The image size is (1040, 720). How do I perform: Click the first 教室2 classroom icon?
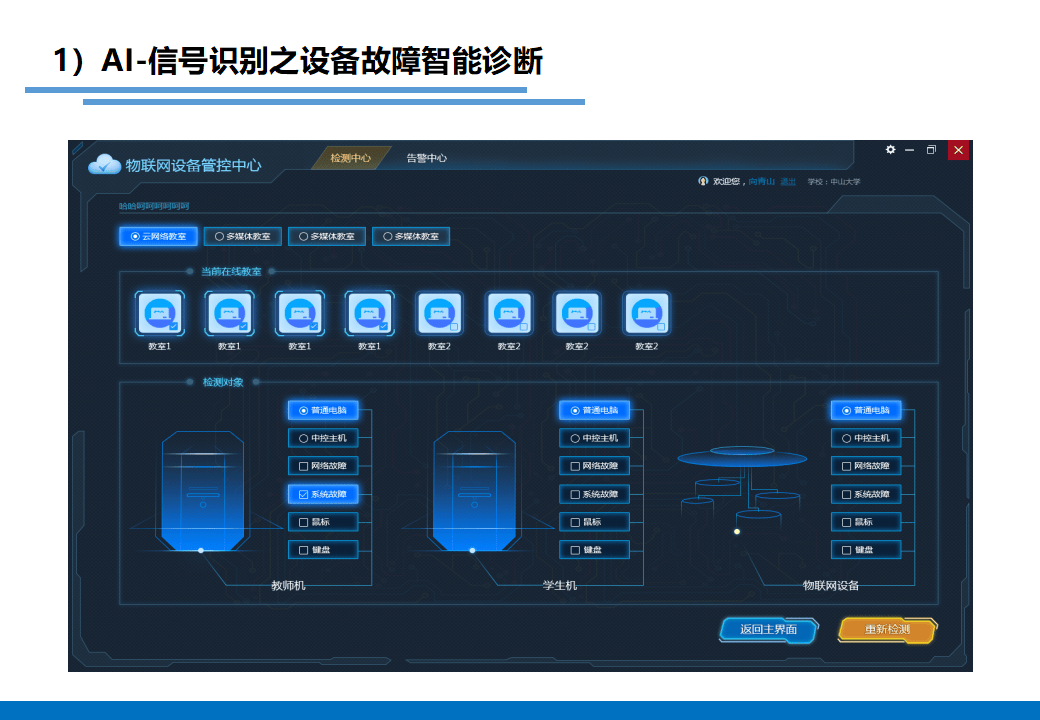click(x=442, y=315)
